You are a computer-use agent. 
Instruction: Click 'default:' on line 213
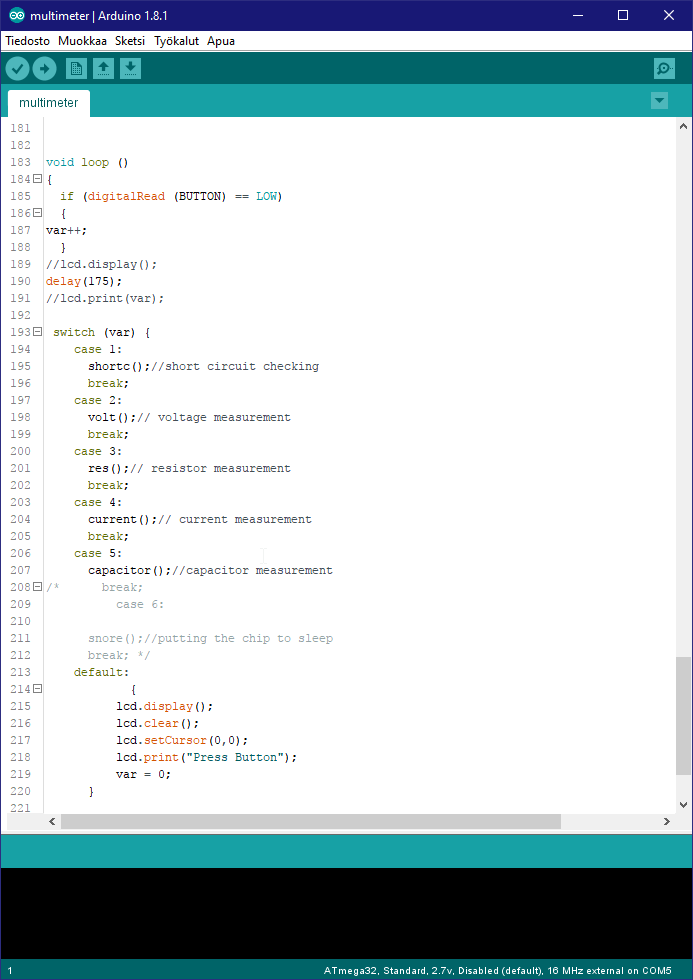point(101,672)
